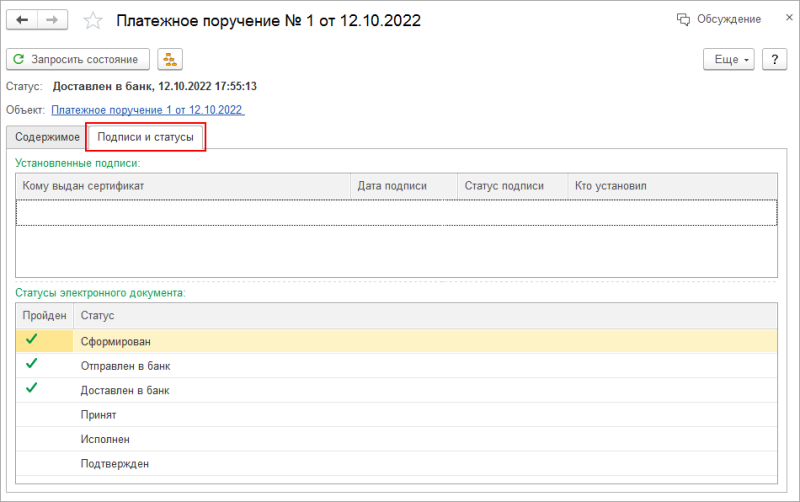Screen dimensions: 800x502
Task: Click the Статус подписи column header
Action: tap(513, 186)
